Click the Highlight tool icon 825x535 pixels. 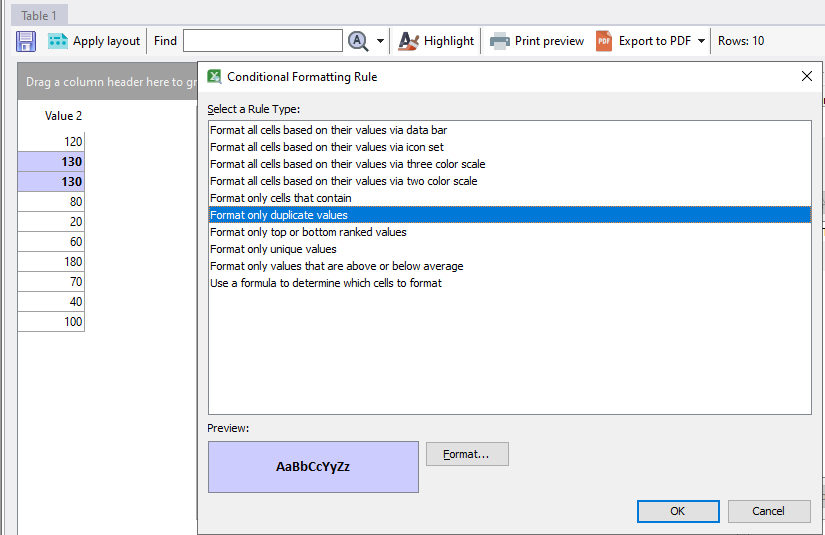tap(409, 41)
